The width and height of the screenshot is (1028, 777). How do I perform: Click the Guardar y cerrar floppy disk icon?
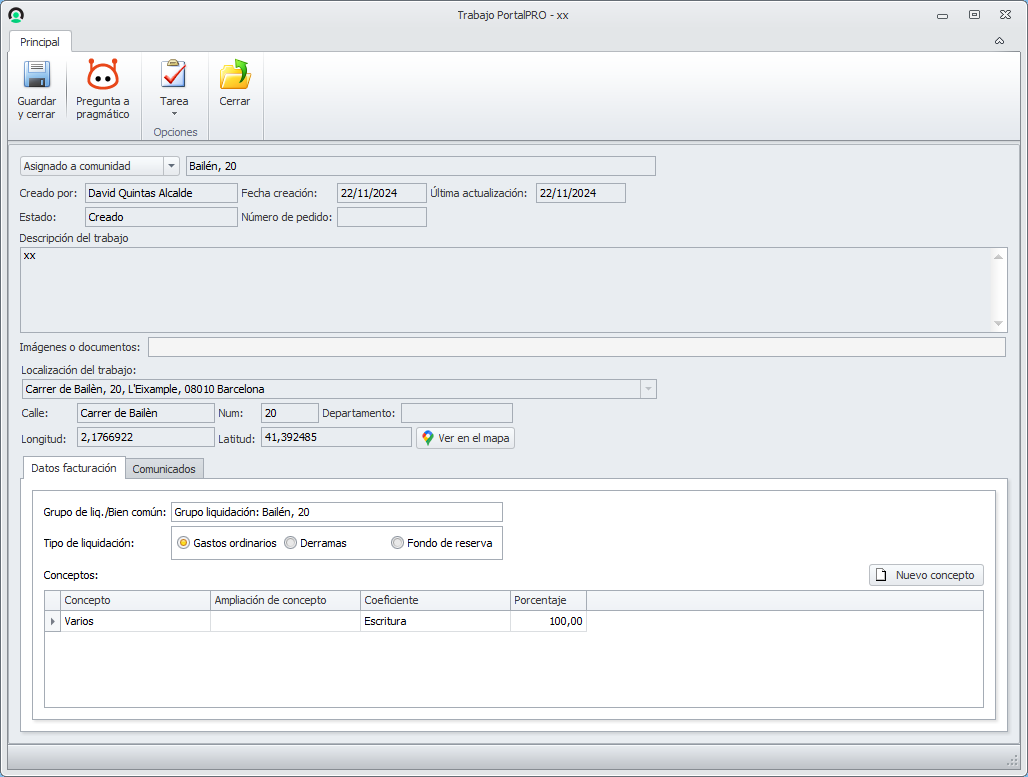coord(36,76)
